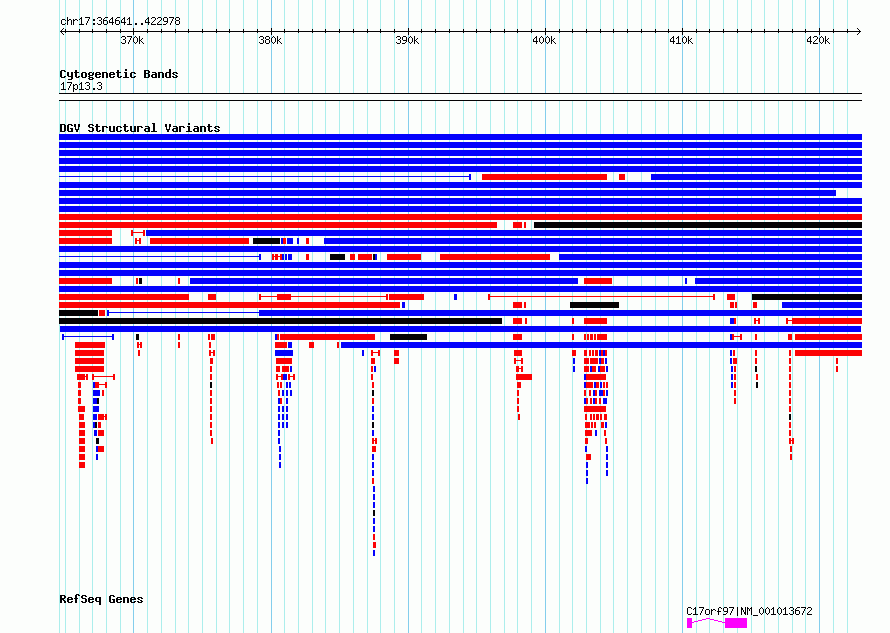
Task: Click the long red bracketed variant line spanning 396k–412k
Action: click(601, 297)
